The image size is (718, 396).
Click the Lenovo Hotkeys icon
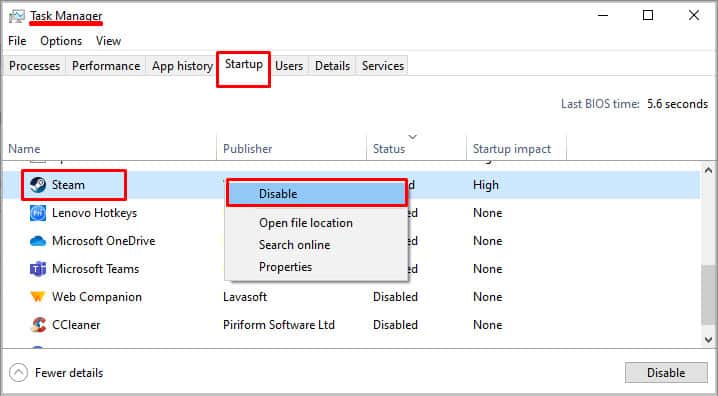coord(38,213)
